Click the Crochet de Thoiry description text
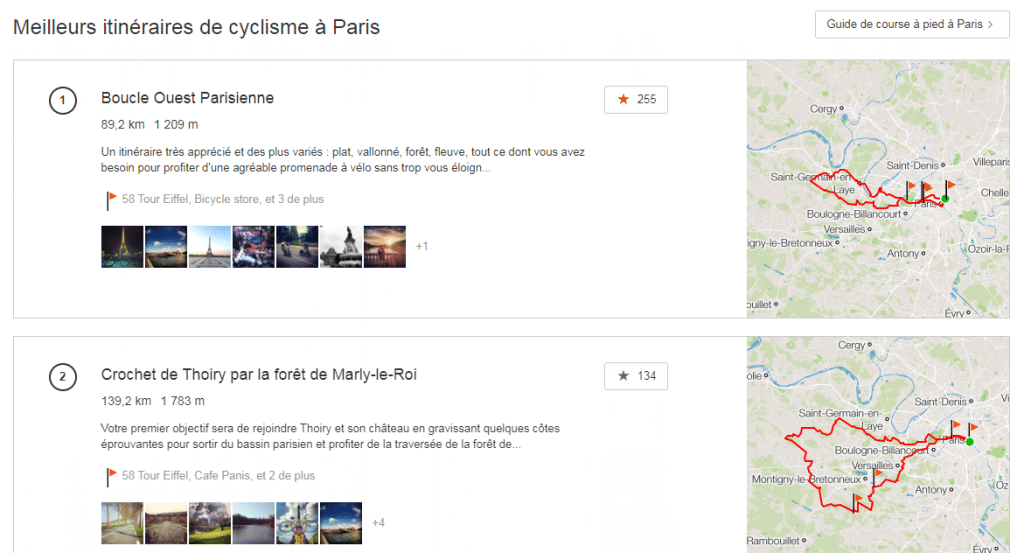The width and height of the screenshot is (1024, 553). coord(330,437)
